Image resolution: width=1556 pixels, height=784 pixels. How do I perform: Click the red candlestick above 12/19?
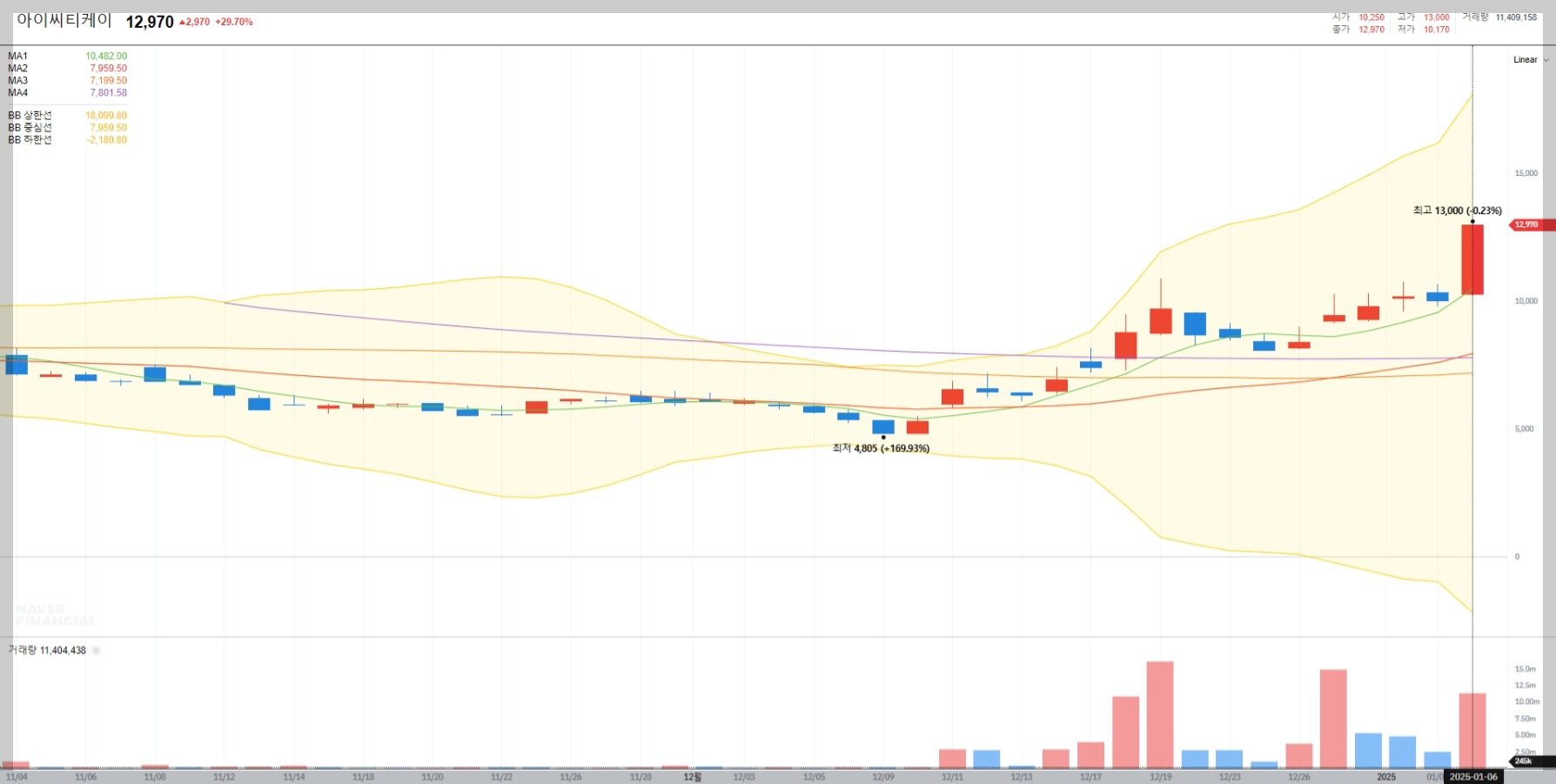(1160, 321)
